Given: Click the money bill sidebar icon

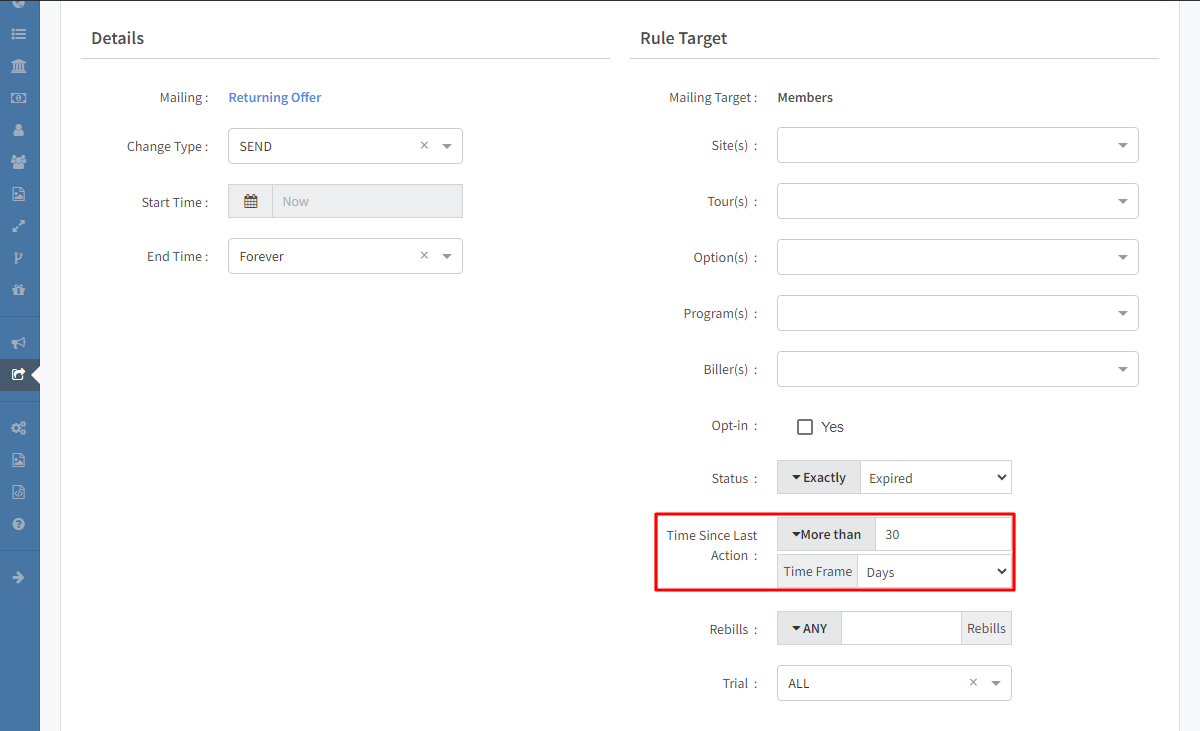Looking at the screenshot, I should coord(18,98).
